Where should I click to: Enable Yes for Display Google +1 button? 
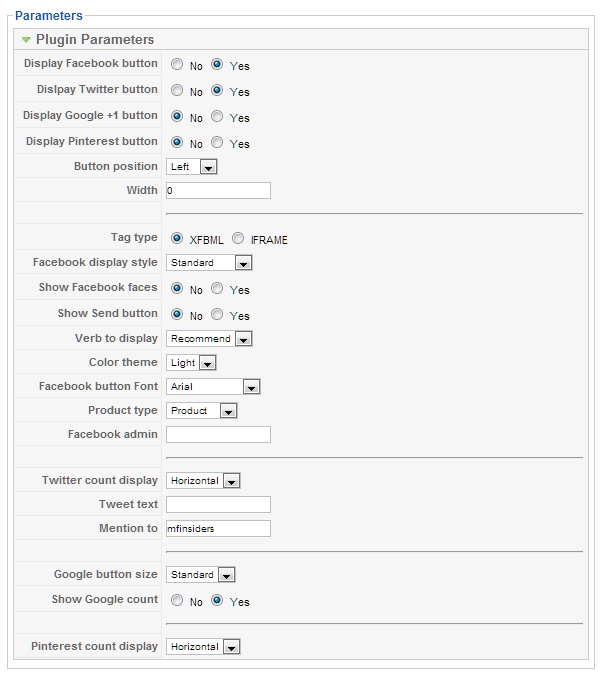coord(217,117)
